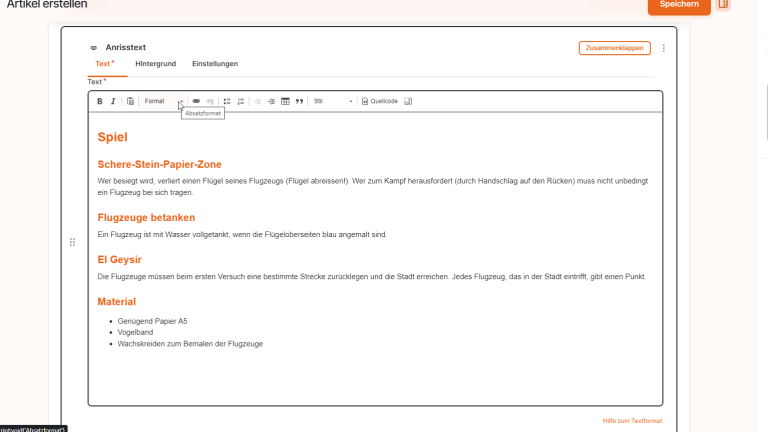Insert a numbered list
The width and height of the screenshot is (768, 432).
click(240, 101)
